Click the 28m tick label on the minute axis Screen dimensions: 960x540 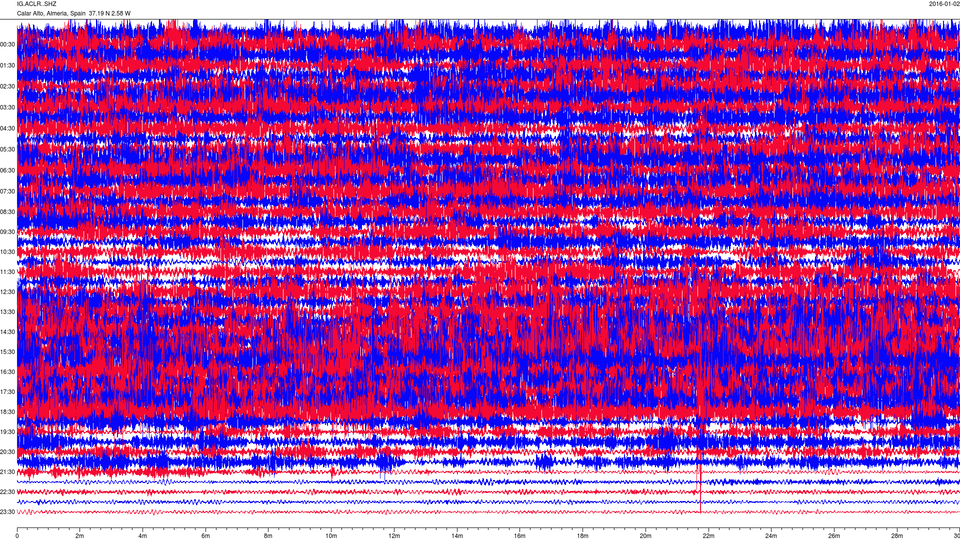click(x=896, y=536)
